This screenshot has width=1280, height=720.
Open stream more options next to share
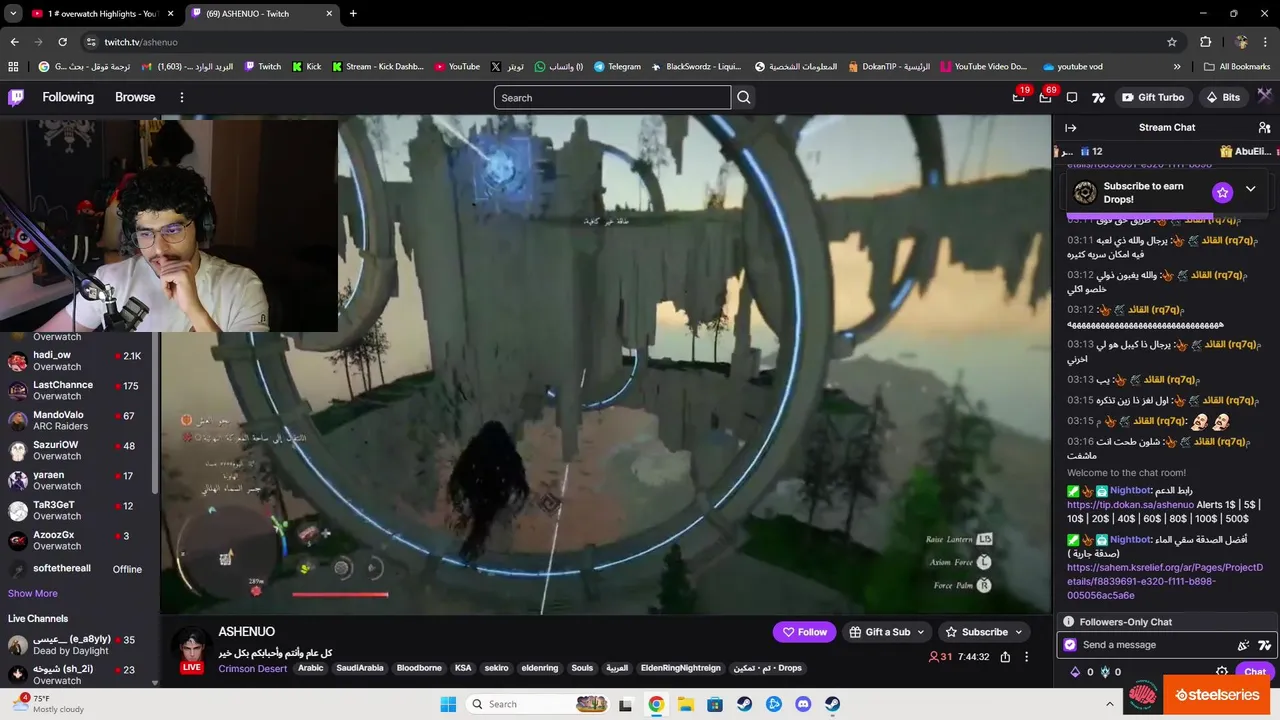point(1026,657)
